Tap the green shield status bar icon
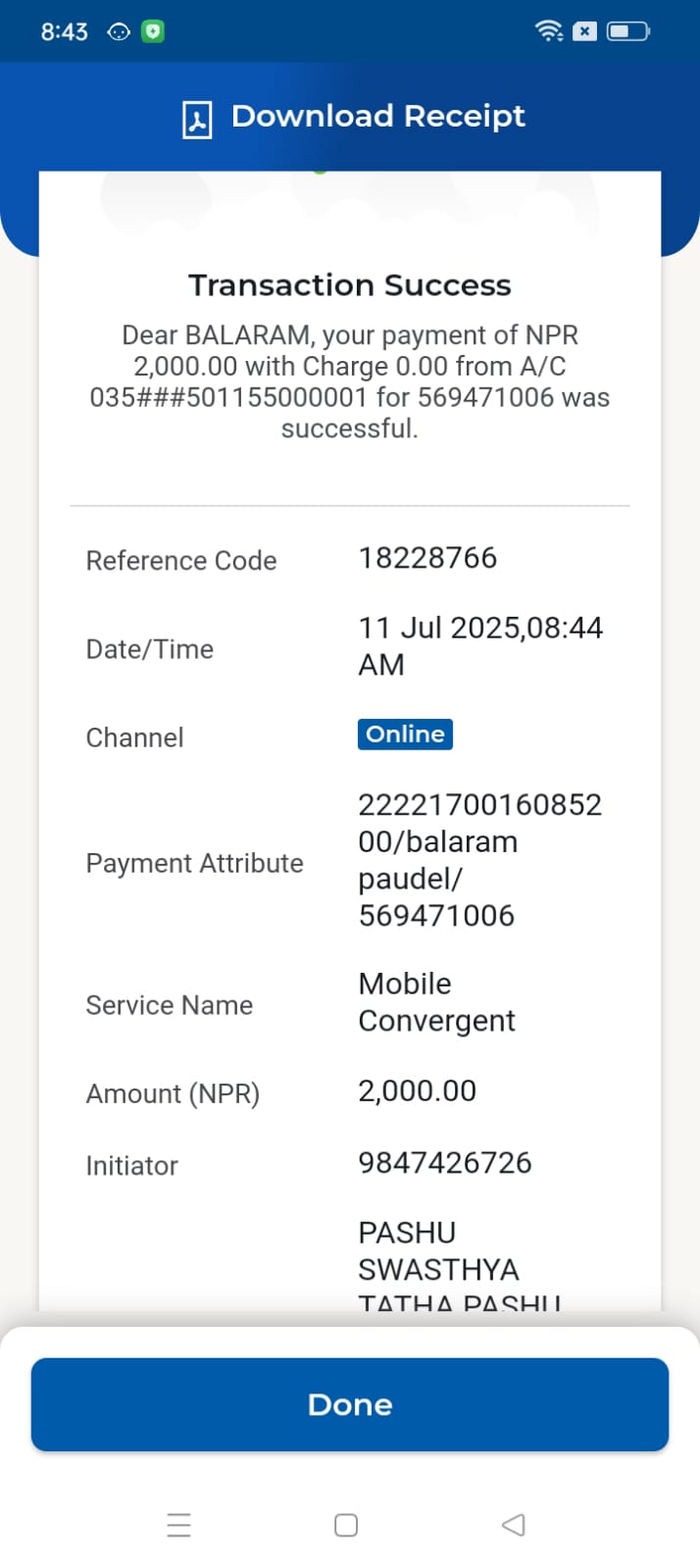This screenshot has width=700, height=1568. tap(152, 31)
